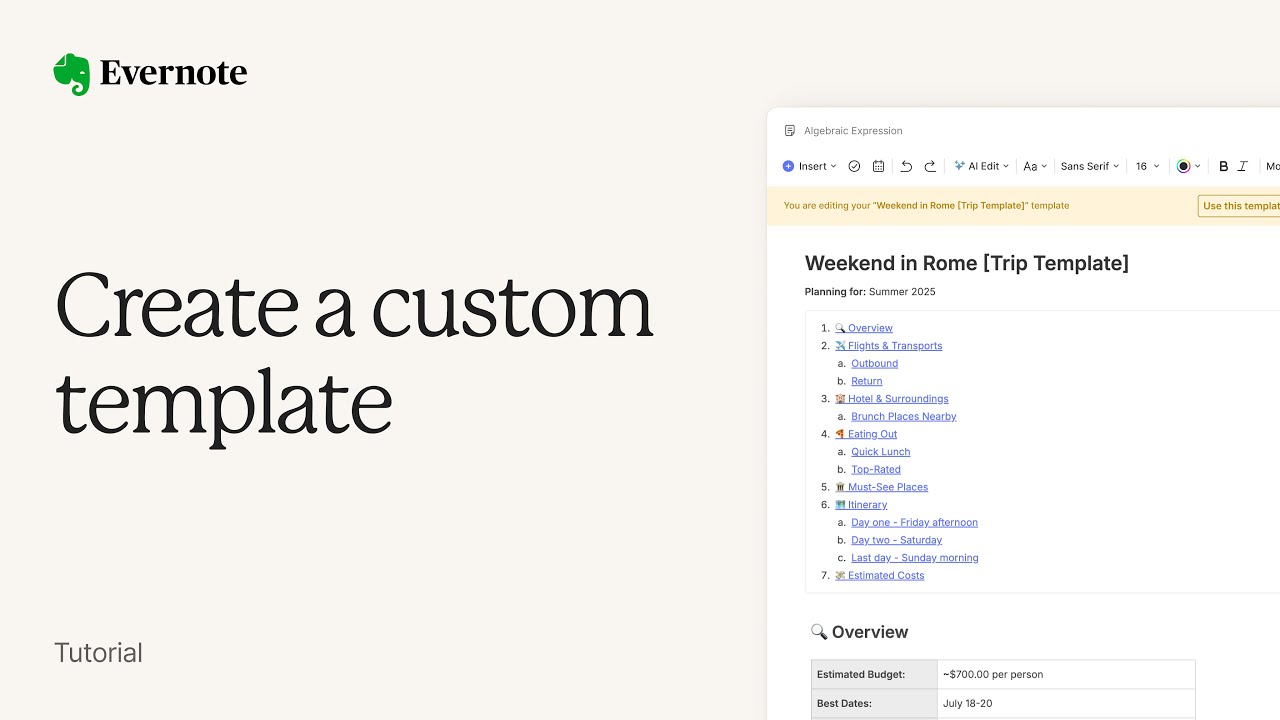Open Last day - Sunday morning link

click(915, 558)
